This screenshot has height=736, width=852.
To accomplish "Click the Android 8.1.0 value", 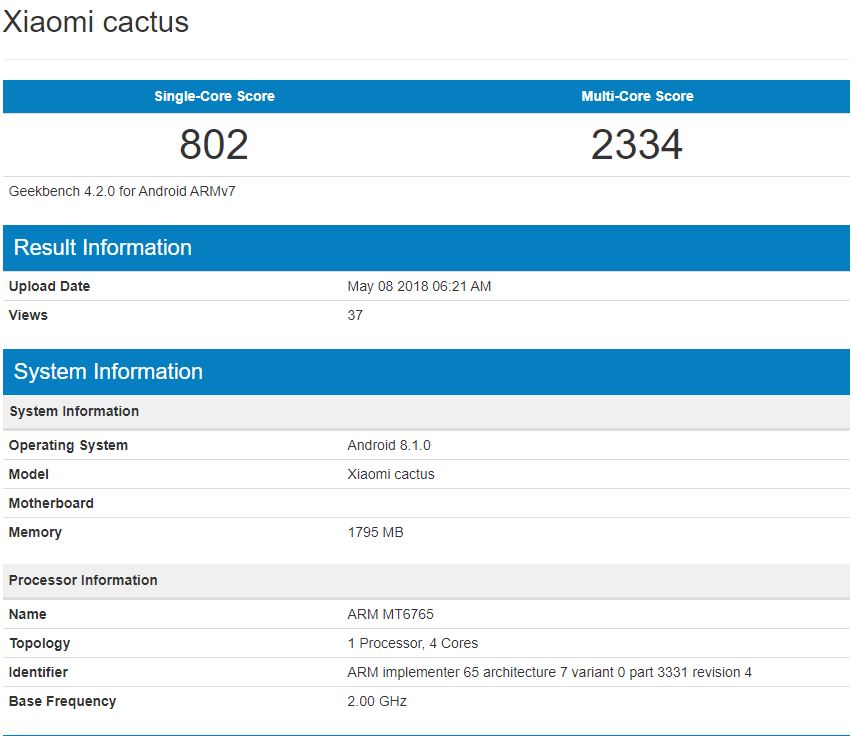I will coord(389,445).
